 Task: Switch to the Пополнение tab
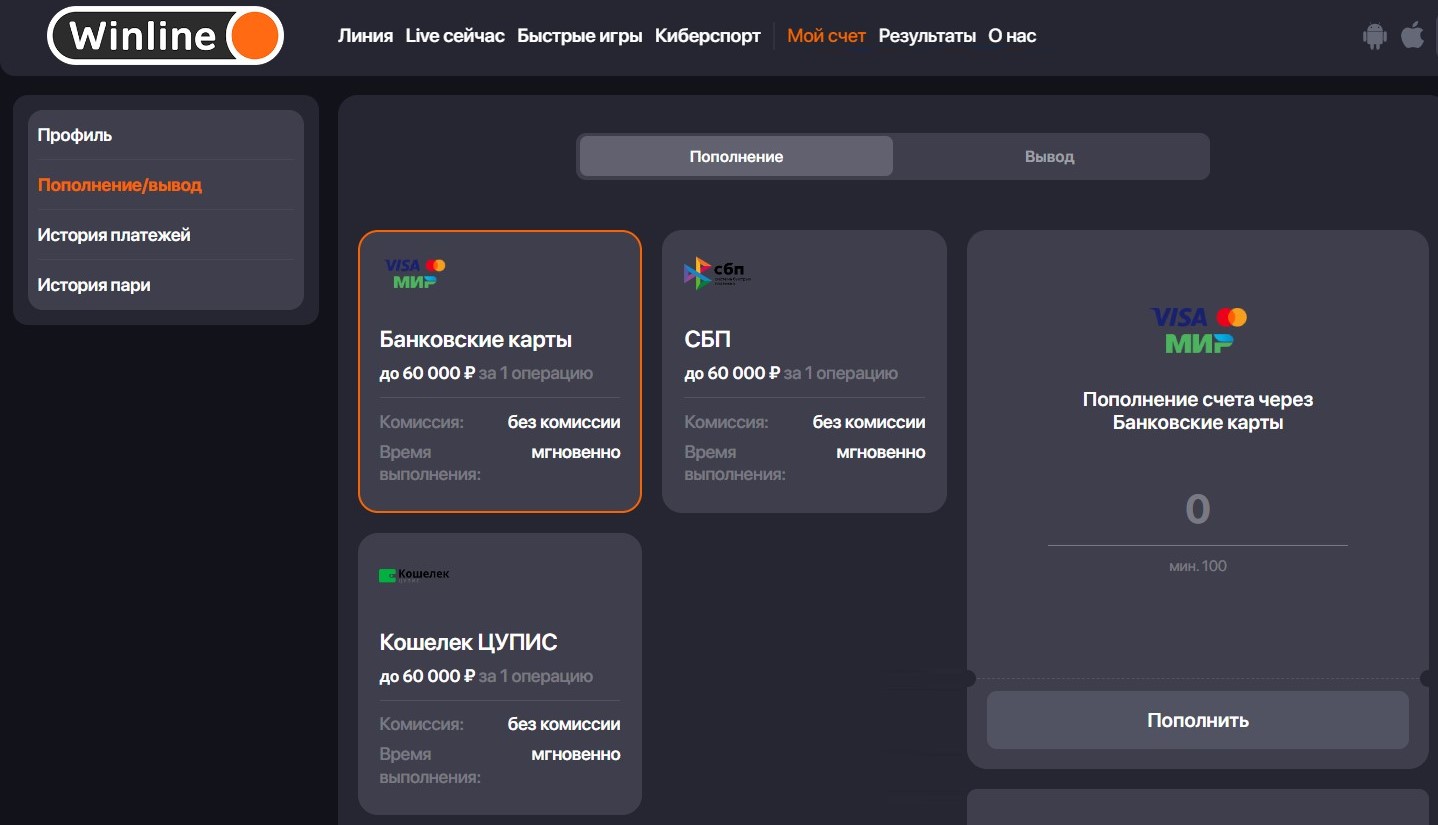click(736, 157)
